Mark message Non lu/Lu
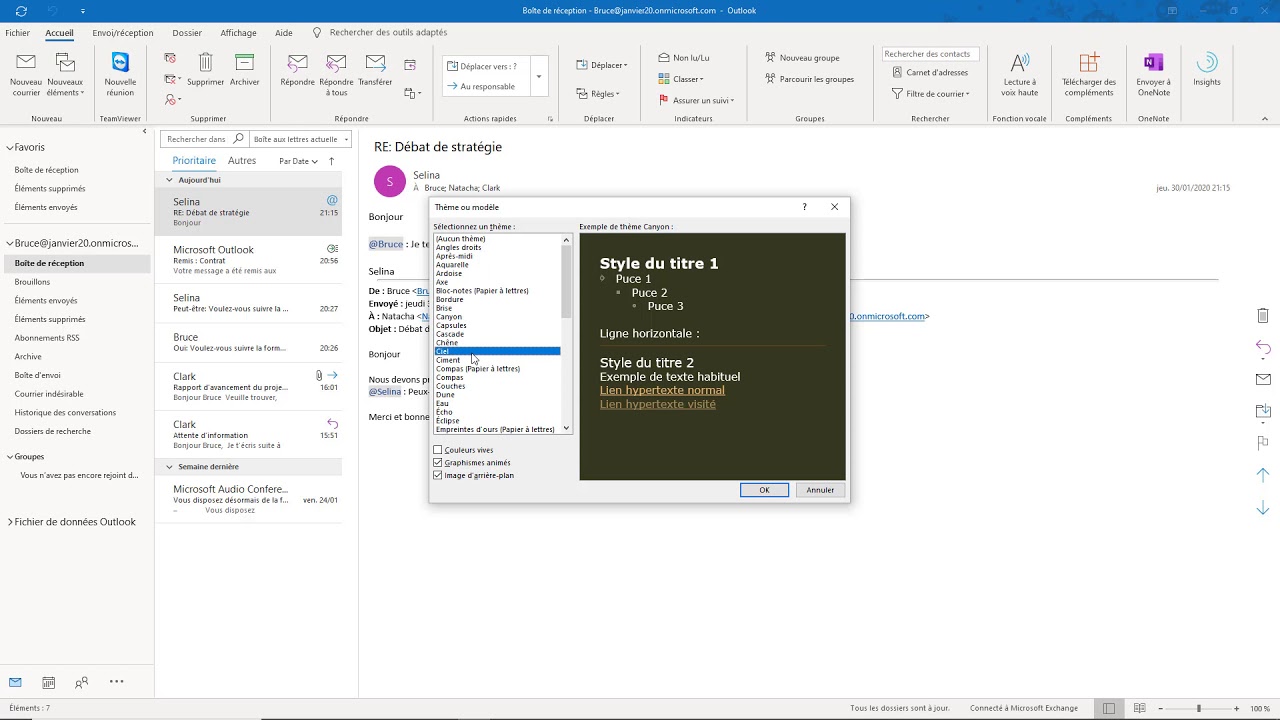This screenshot has height=720, width=1280. 684,58
